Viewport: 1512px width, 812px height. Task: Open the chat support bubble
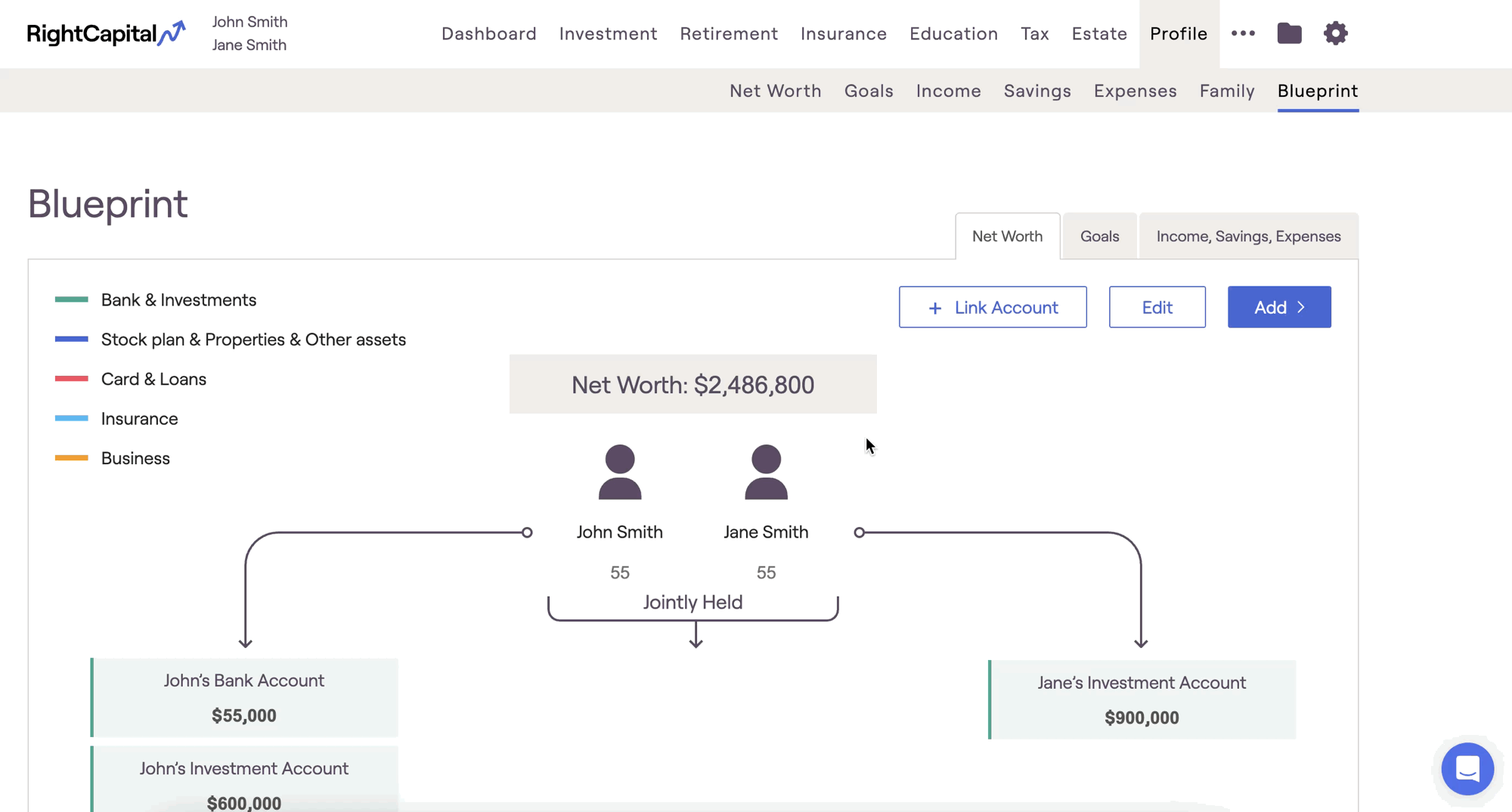pyautogui.click(x=1467, y=769)
